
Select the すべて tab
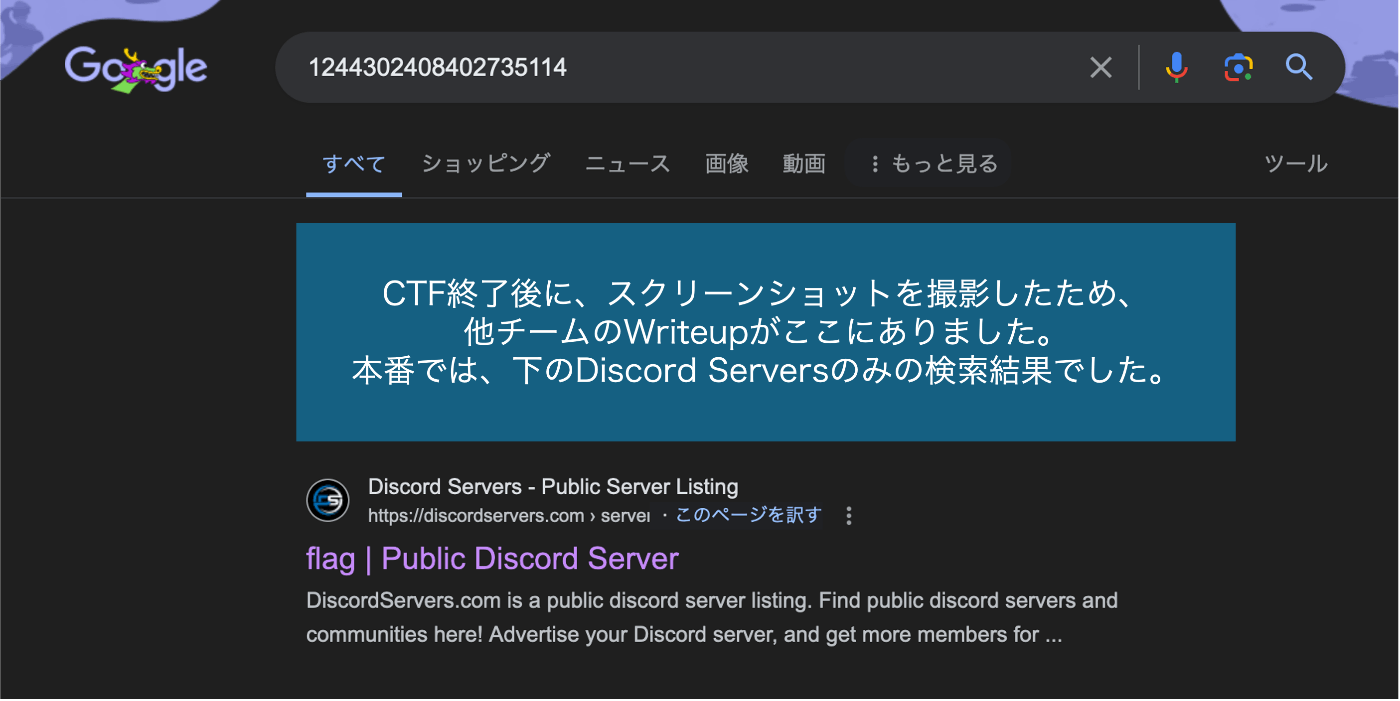pos(354,164)
